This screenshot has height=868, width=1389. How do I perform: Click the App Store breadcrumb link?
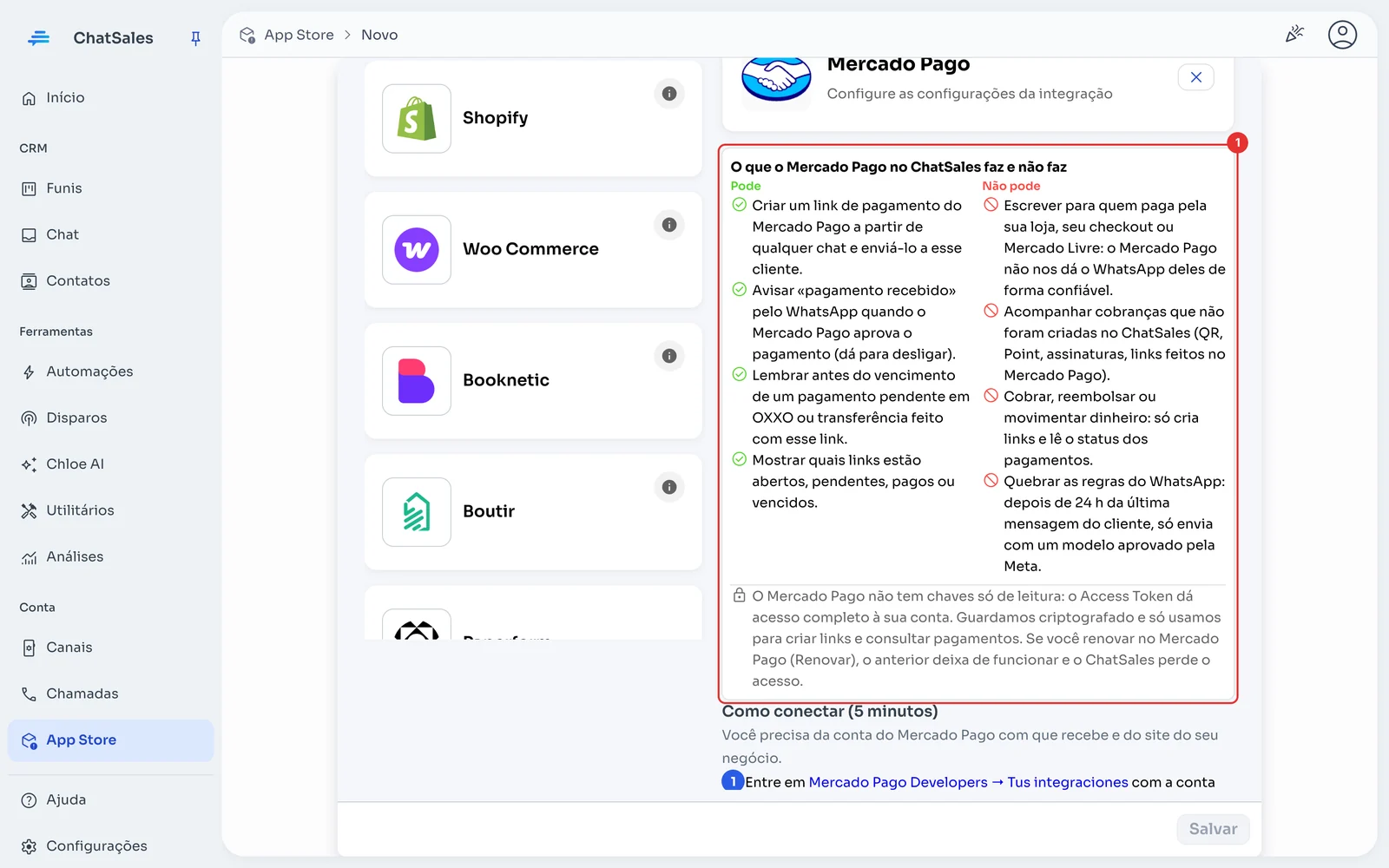pos(299,35)
